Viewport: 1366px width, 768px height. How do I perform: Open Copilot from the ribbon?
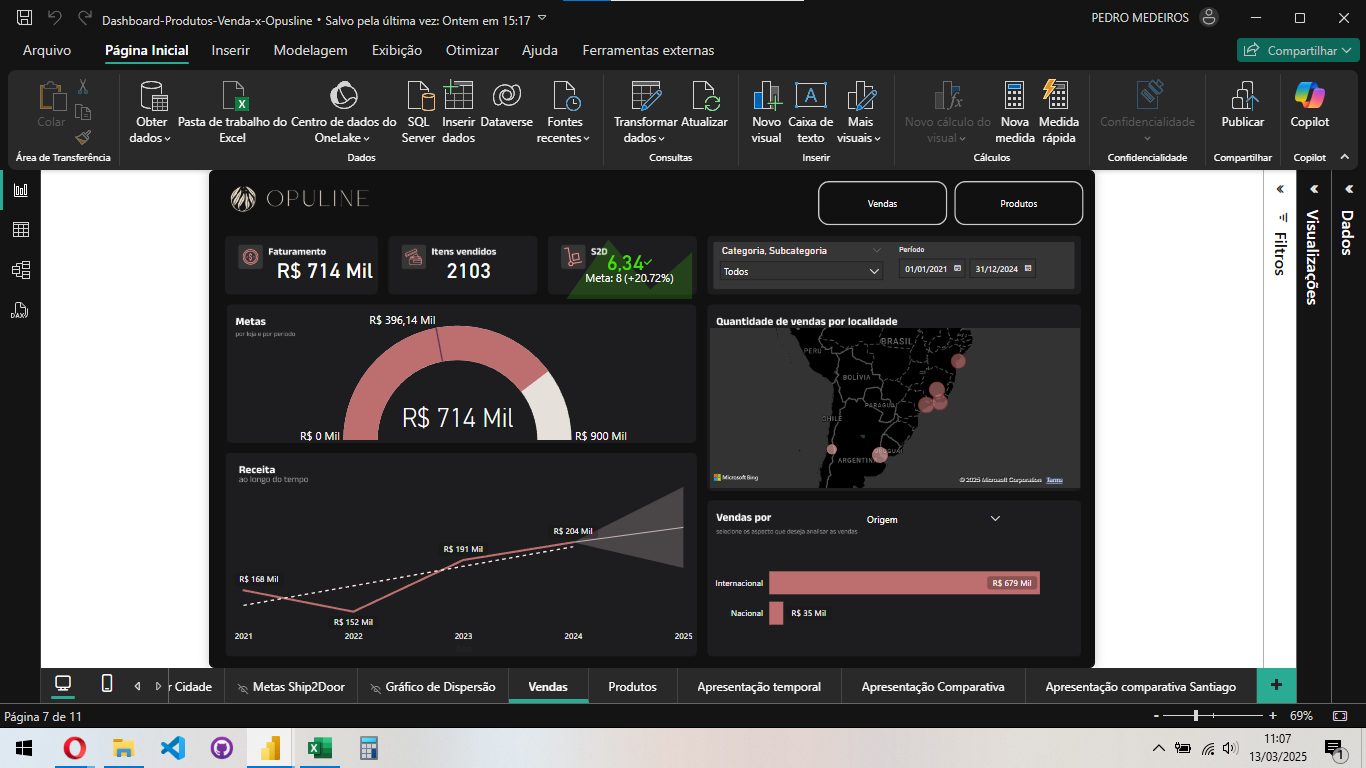coord(1310,106)
